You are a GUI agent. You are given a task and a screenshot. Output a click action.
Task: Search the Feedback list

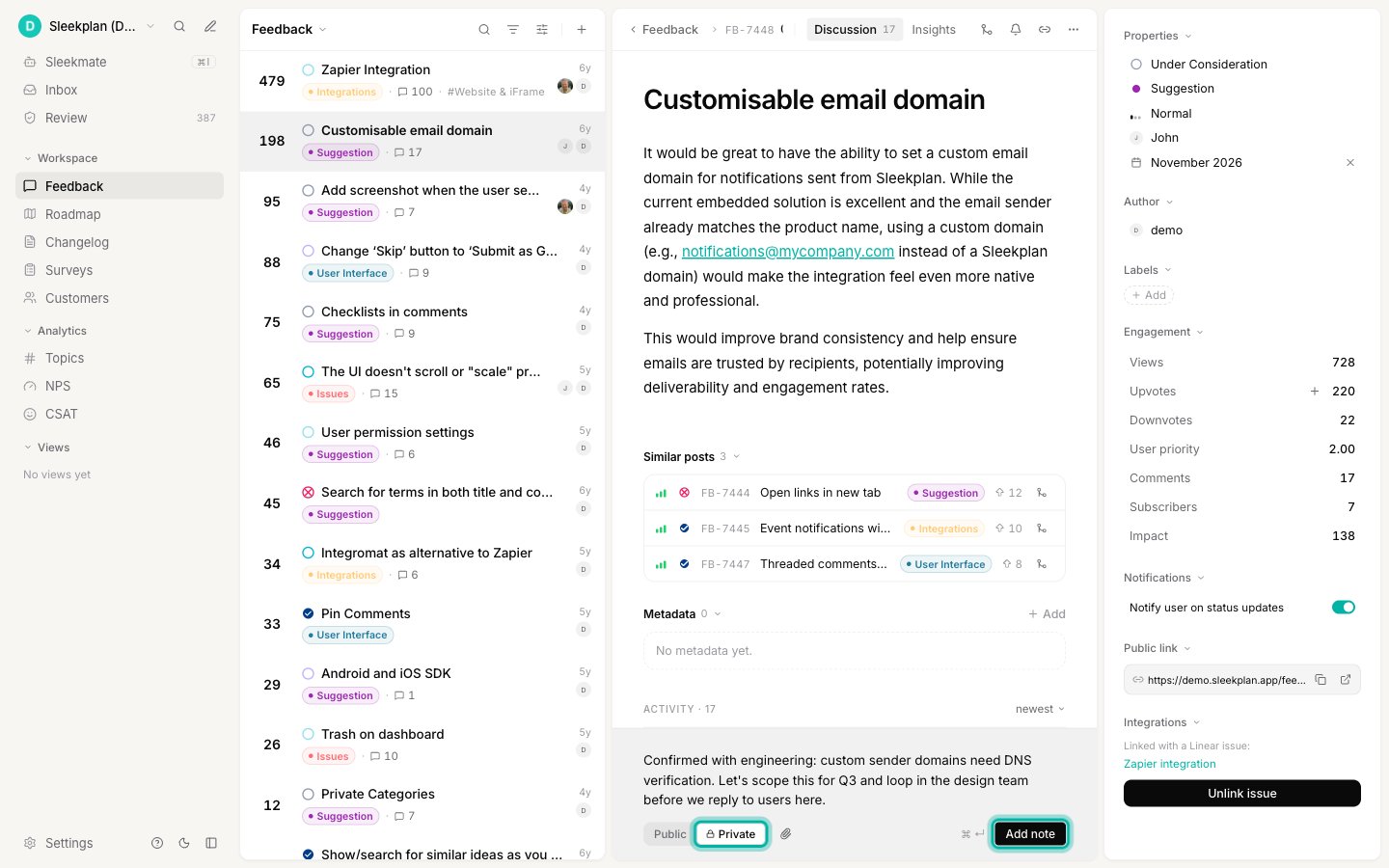click(x=484, y=30)
